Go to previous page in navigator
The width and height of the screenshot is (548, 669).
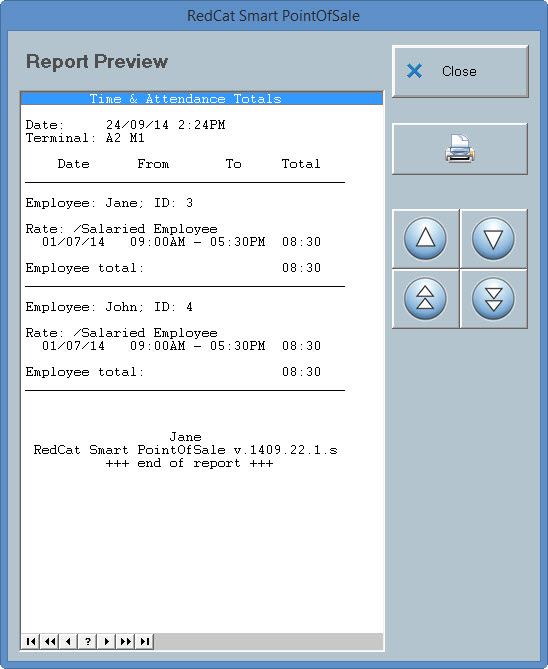pyautogui.click(x=69, y=641)
